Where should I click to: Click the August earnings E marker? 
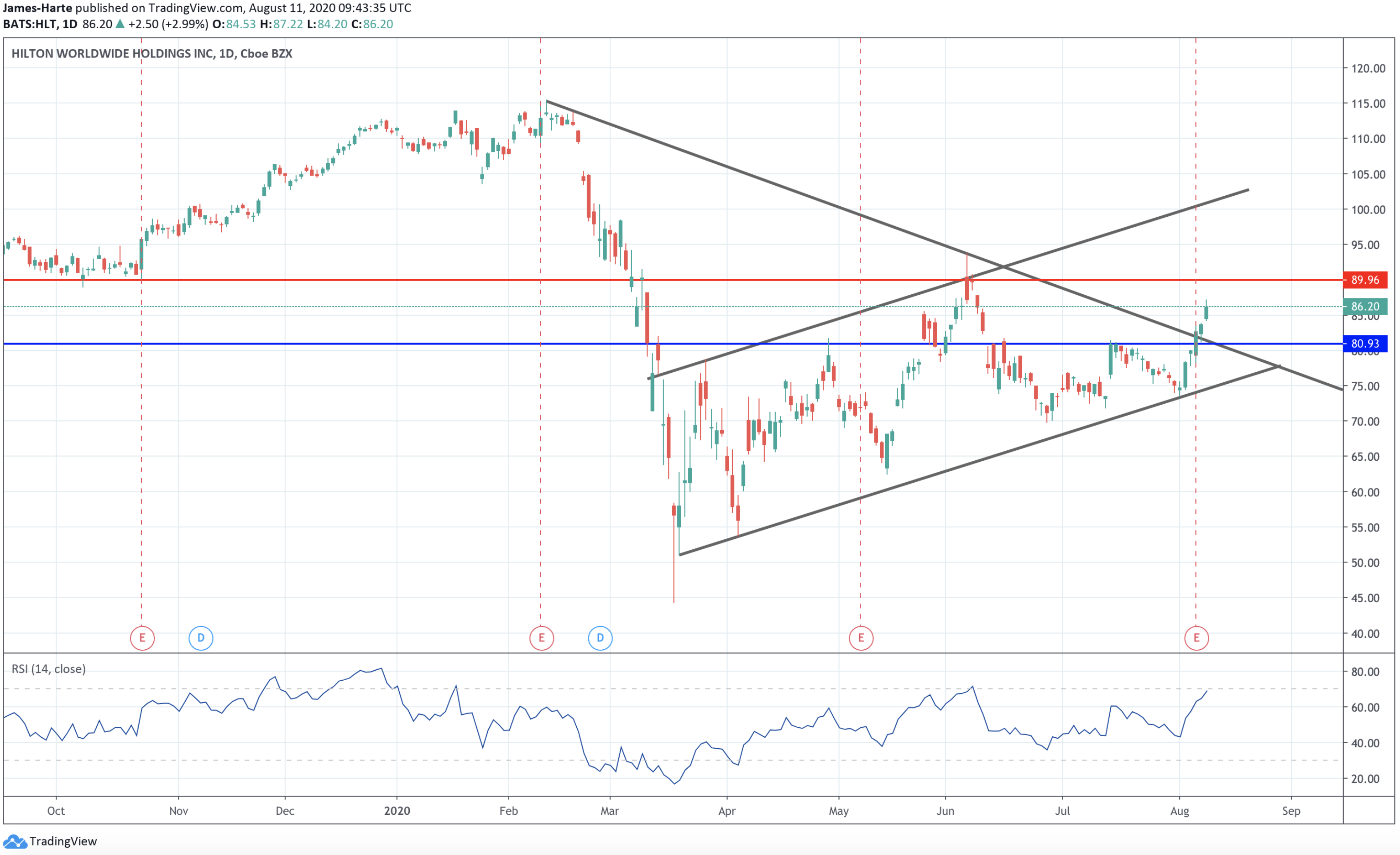[x=1196, y=637]
